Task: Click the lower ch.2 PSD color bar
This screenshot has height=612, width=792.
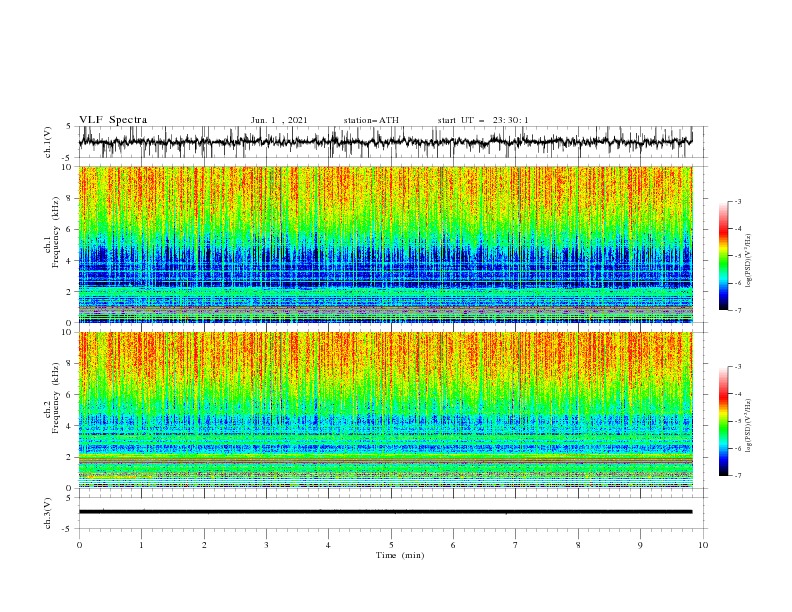Action: point(723,421)
